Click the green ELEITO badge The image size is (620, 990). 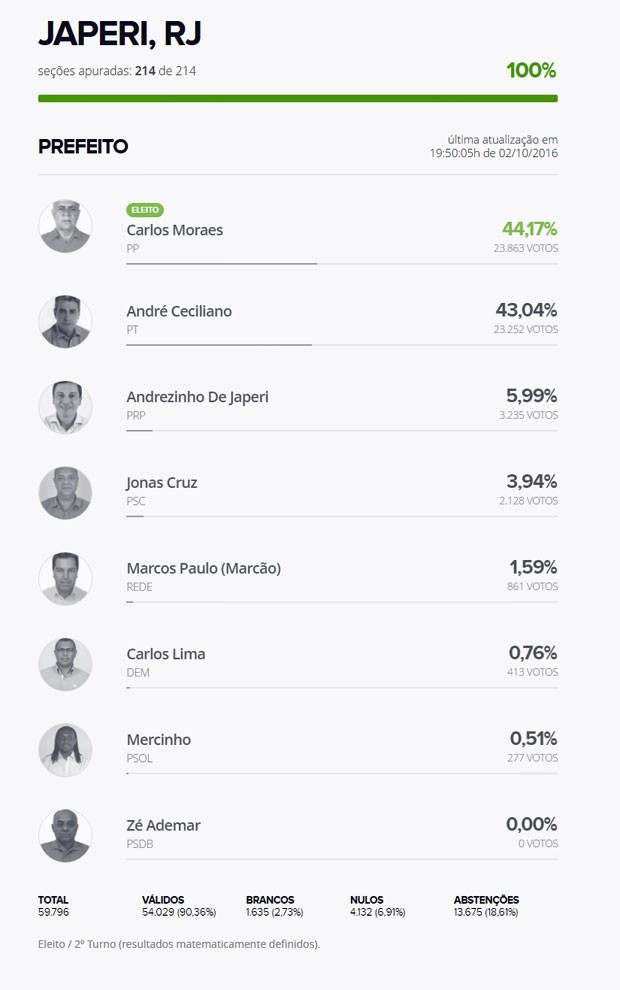(145, 210)
